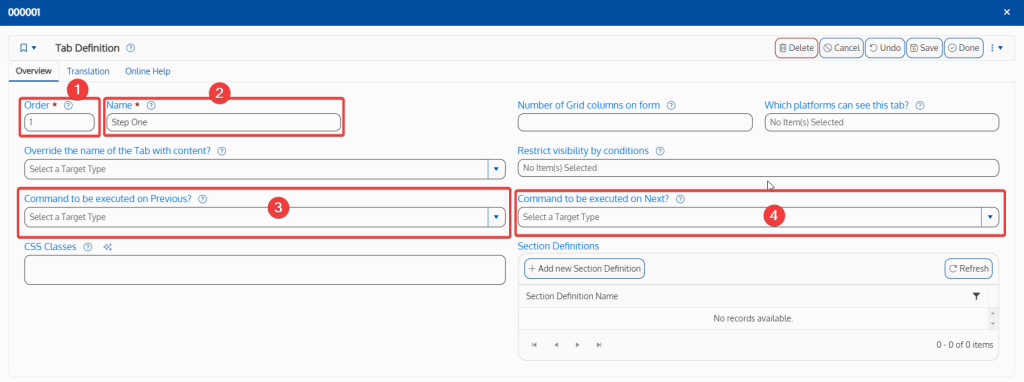This screenshot has width=1024, height=382.
Task: Click help icon for Number of Grid columns
Action: pyautogui.click(x=671, y=105)
